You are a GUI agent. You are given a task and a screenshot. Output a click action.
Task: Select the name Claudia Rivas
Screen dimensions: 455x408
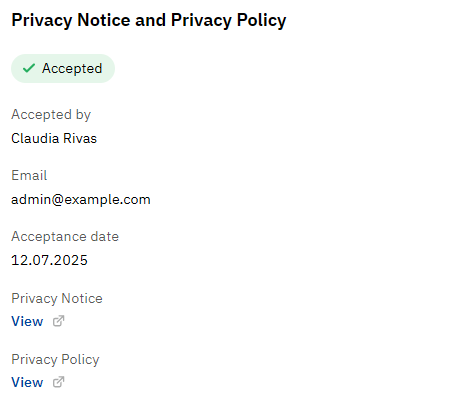tap(54, 138)
